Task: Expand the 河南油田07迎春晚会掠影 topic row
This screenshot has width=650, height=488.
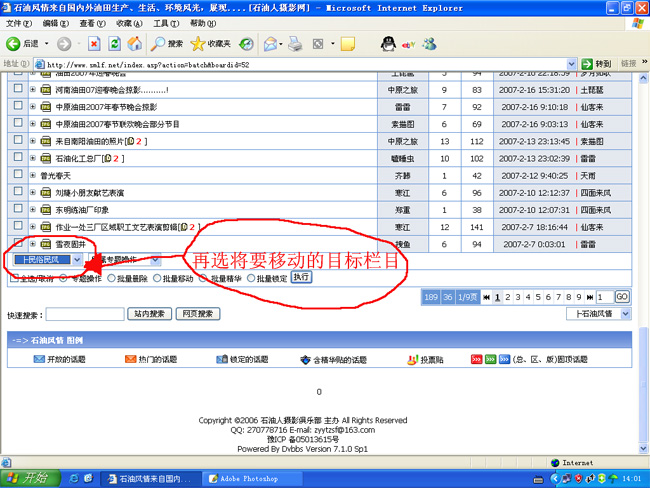Action: [33, 90]
